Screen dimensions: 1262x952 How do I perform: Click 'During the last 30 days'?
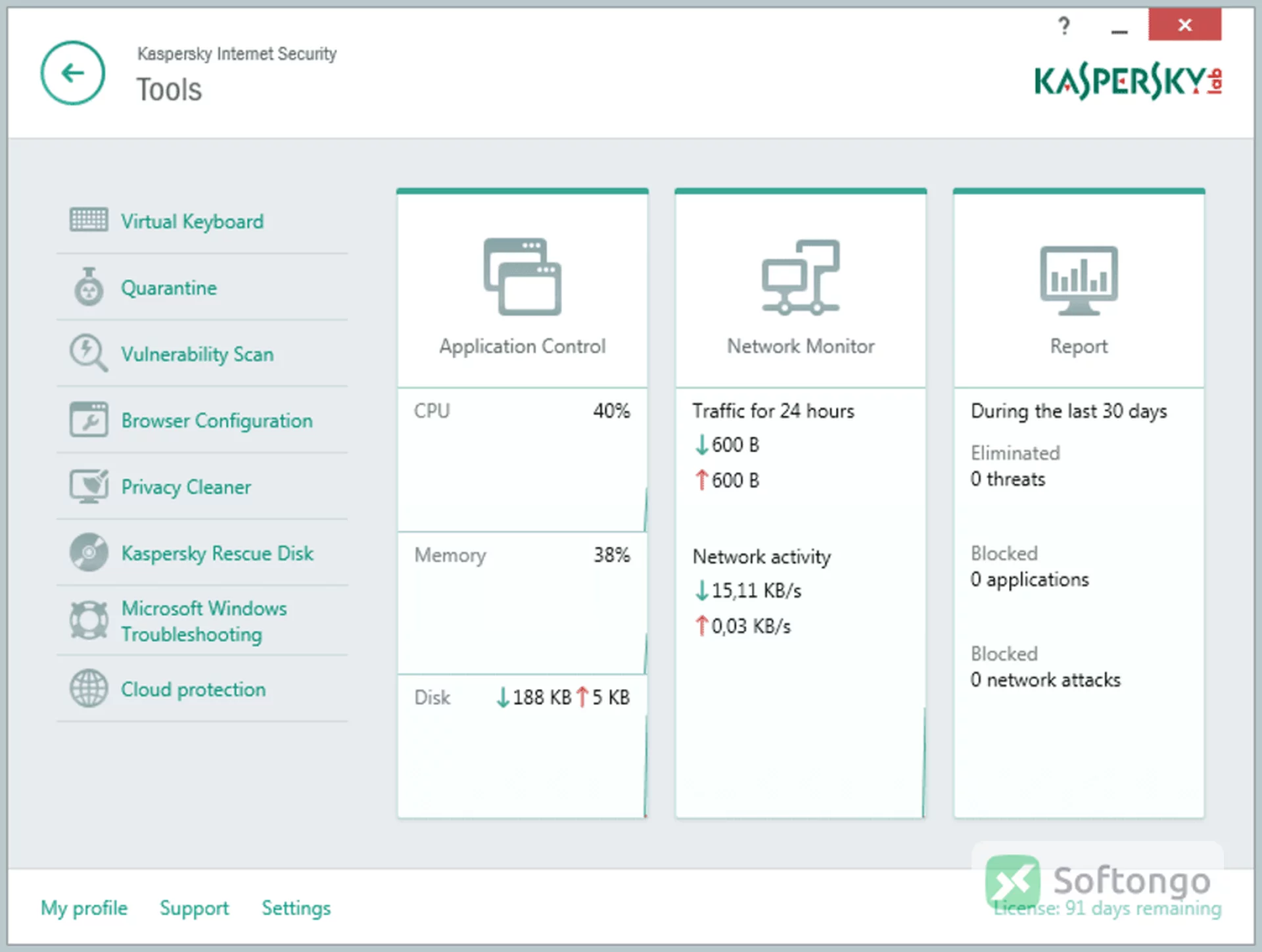[x=1069, y=412]
